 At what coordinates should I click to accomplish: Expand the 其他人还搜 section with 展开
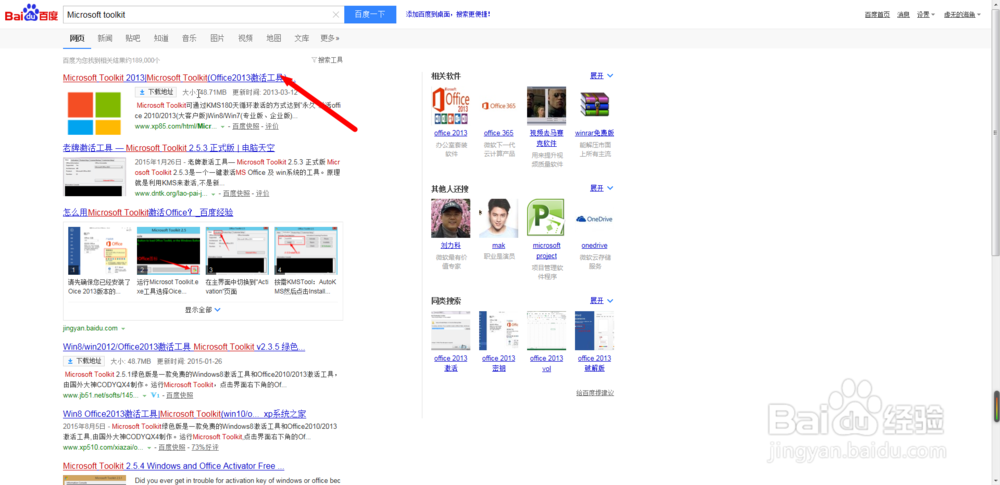pos(601,188)
